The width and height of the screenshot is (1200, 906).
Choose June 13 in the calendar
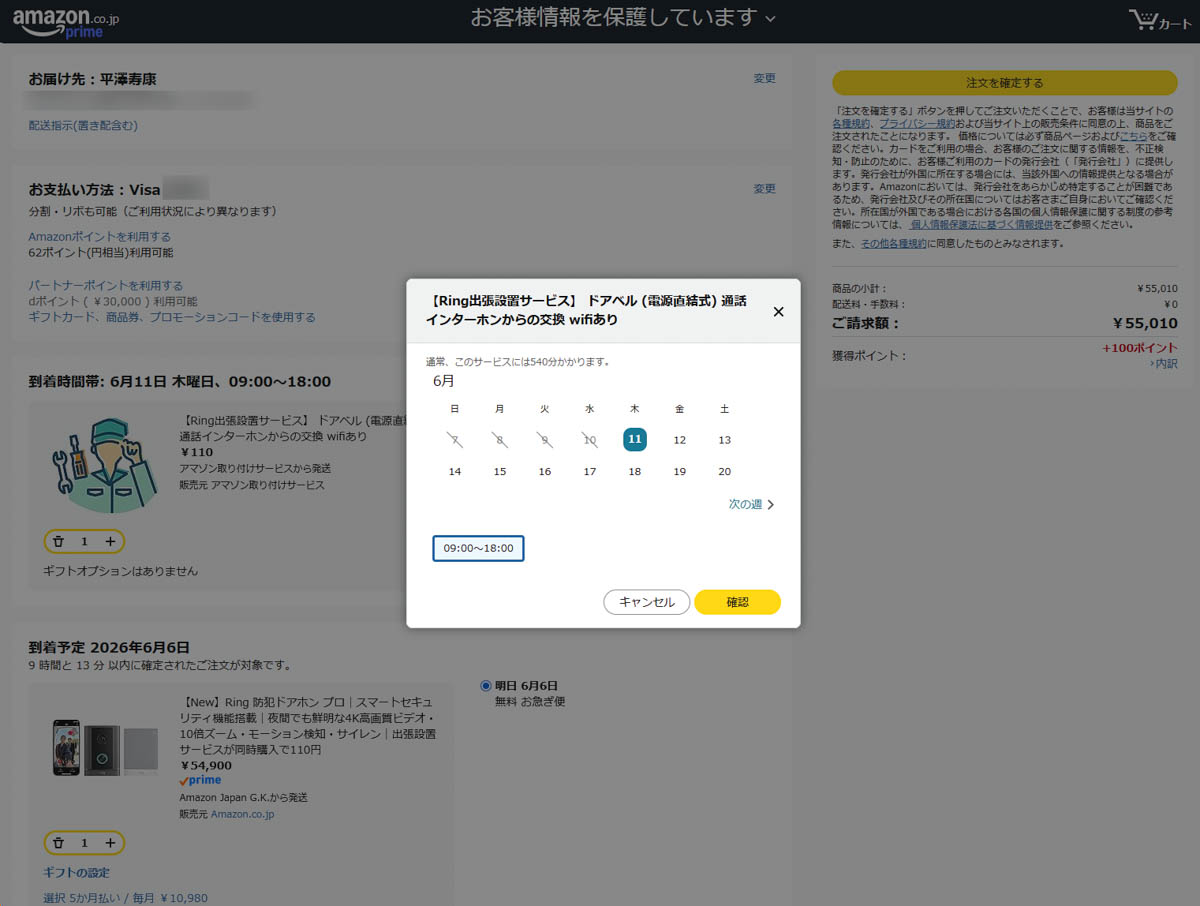(x=725, y=440)
